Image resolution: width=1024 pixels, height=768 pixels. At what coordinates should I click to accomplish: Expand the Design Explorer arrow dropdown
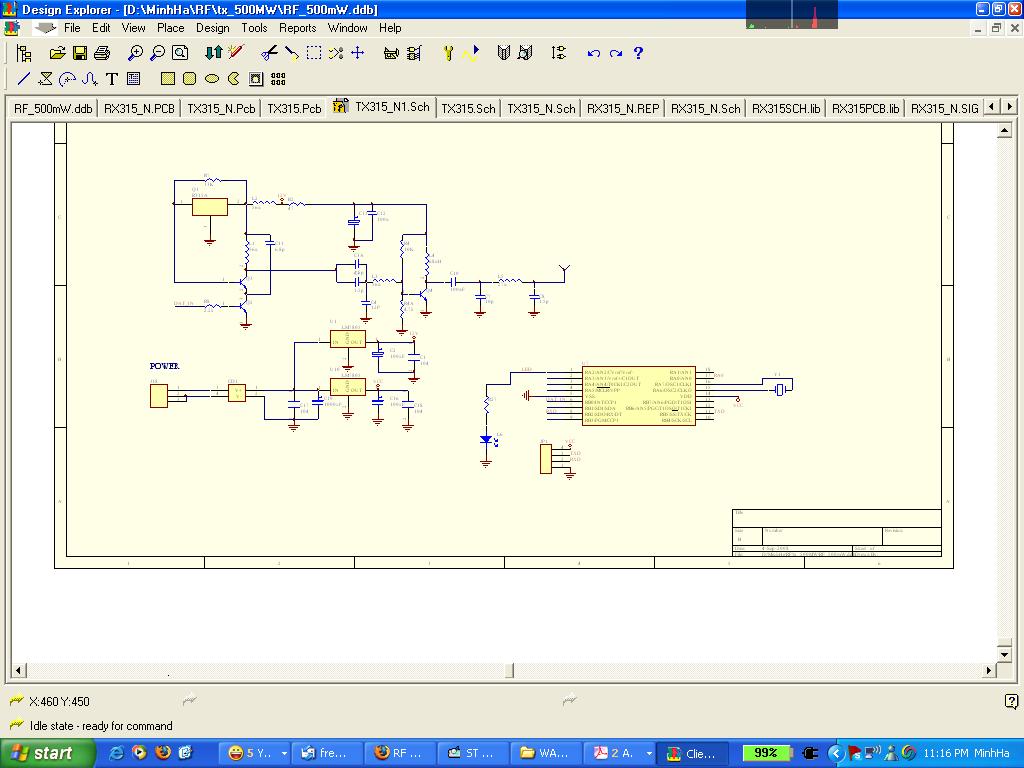(45, 28)
